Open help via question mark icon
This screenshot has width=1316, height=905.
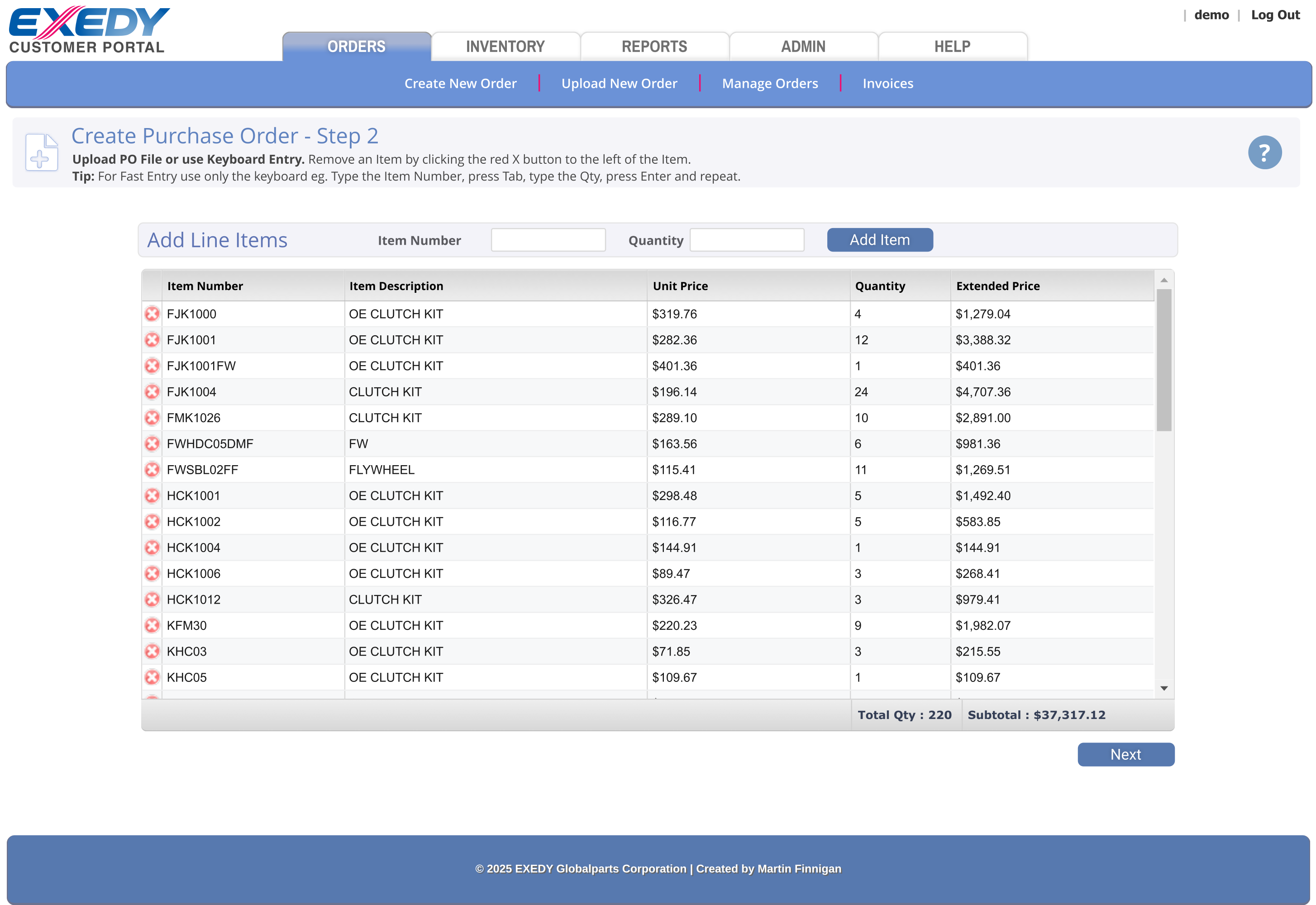1264,152
